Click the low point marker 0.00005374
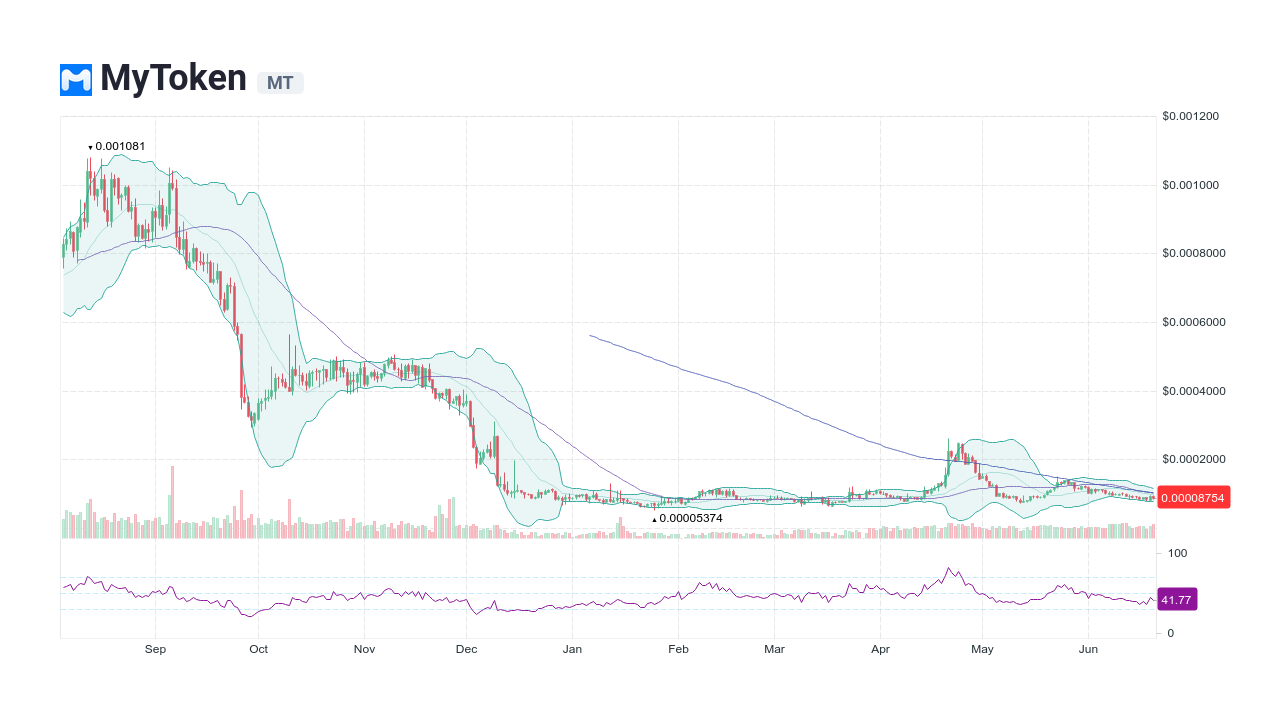 click(687, 519)
